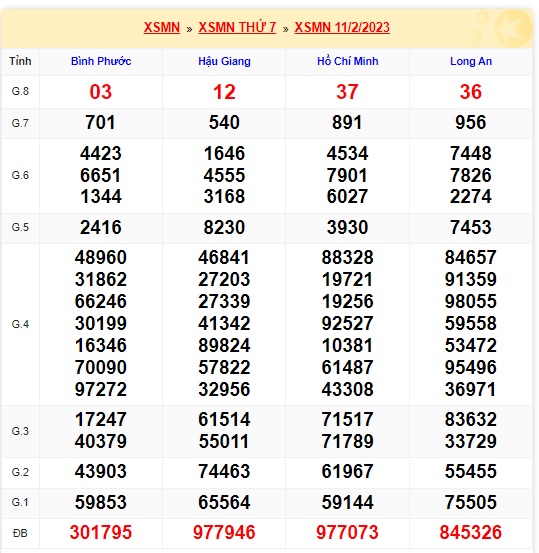The image size is (539, 553).
Task: Click G.4 number 36971
Action: pos(471,389)
